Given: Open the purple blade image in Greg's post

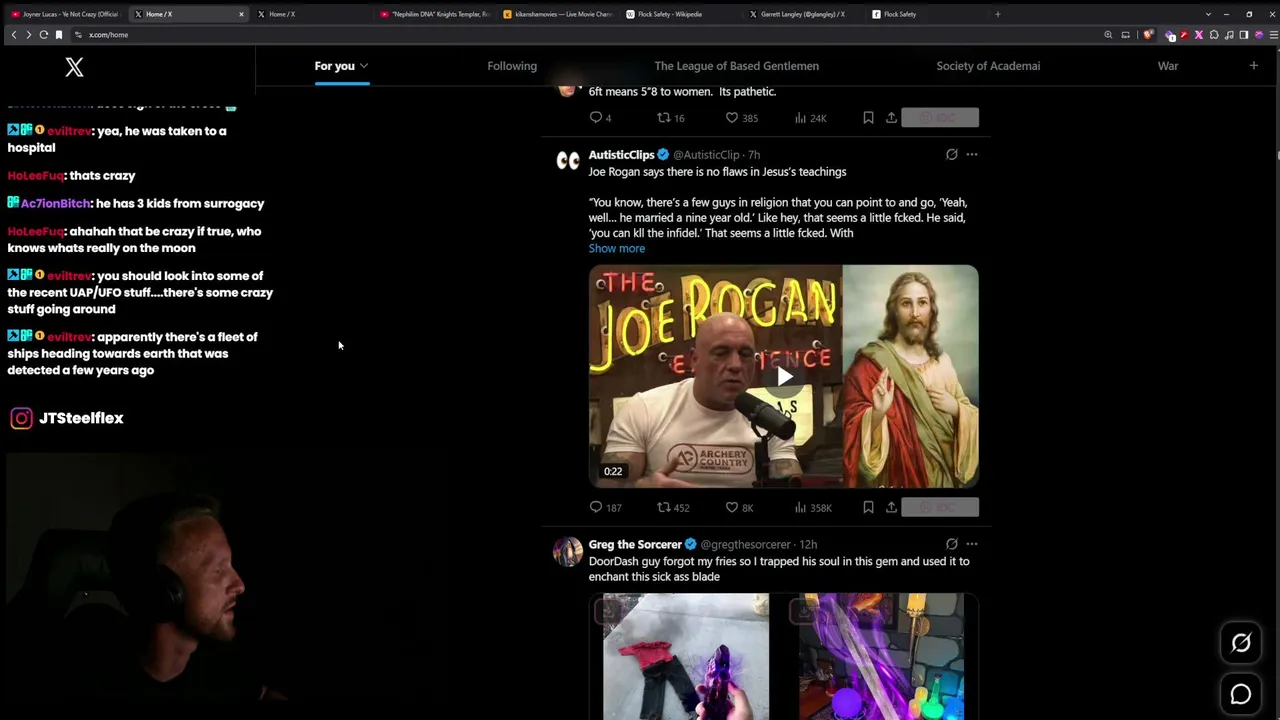Looking at the screenshot, I should 881,656.
